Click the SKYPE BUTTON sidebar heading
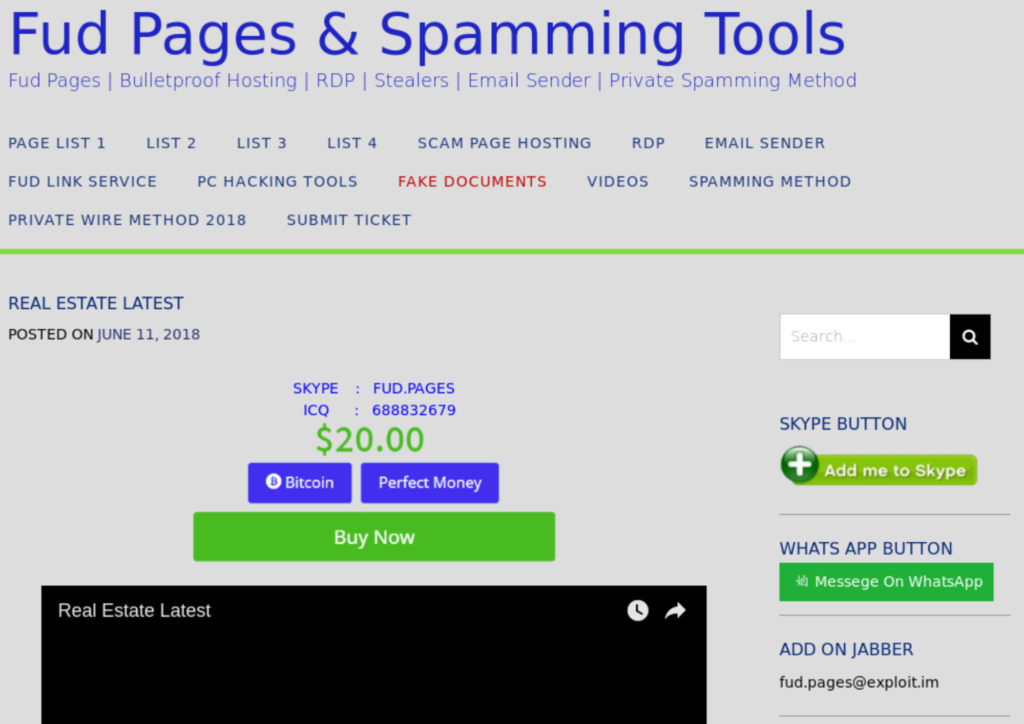The image size is (1024, 724). [x=843, y=424]
